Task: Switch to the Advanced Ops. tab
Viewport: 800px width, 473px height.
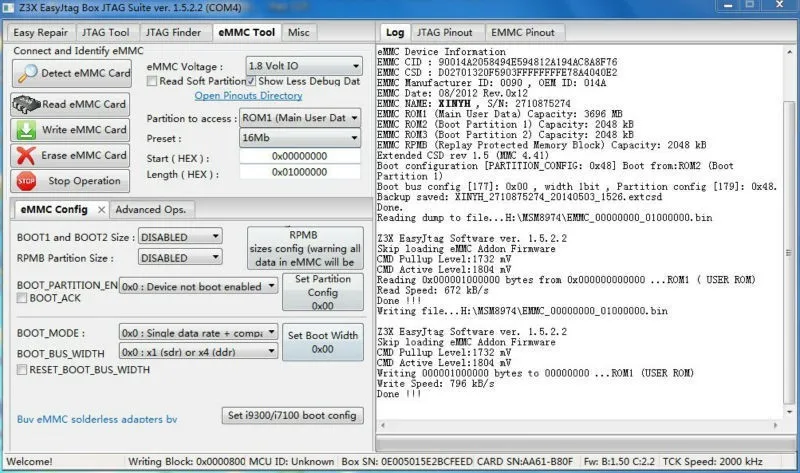Action: coord(151,210)
